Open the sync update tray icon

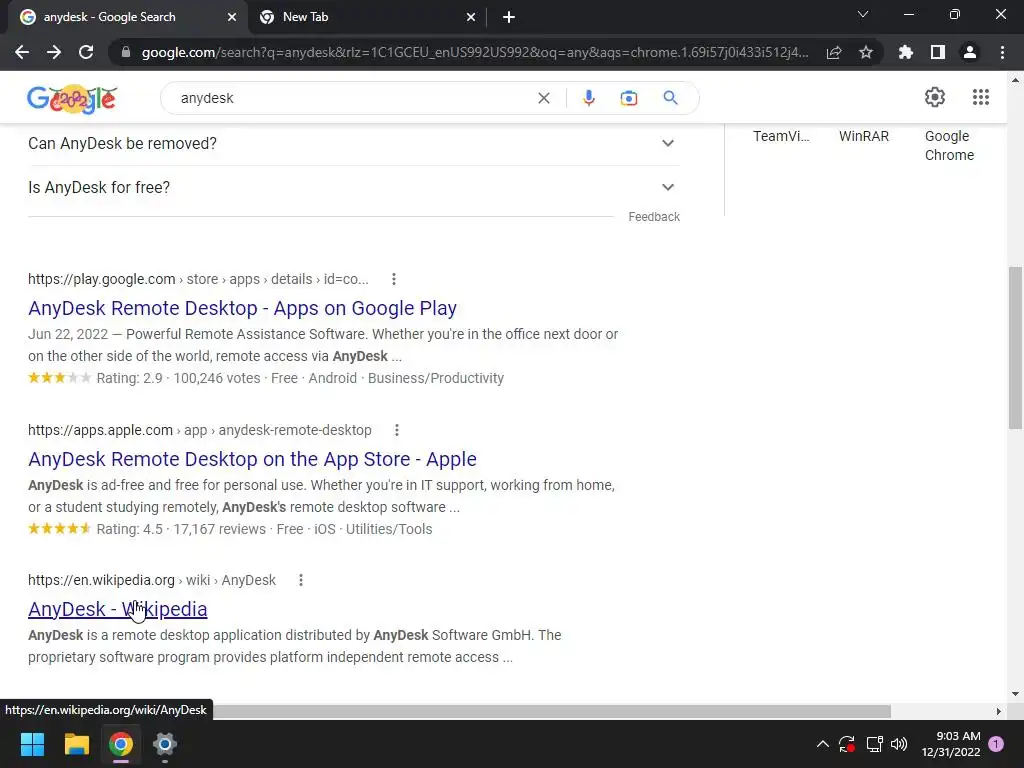[847, 744]
